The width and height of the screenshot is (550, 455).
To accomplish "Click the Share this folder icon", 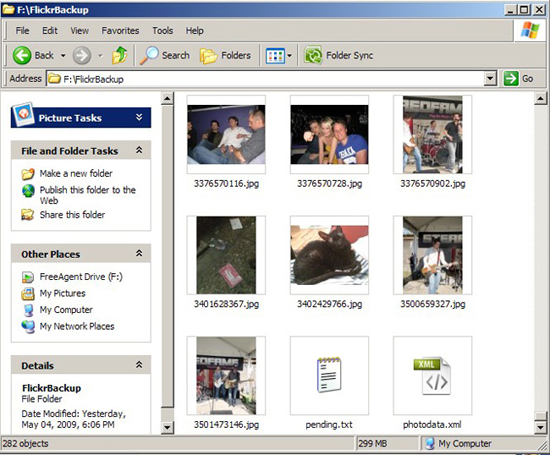I will (x=28, y=215).
